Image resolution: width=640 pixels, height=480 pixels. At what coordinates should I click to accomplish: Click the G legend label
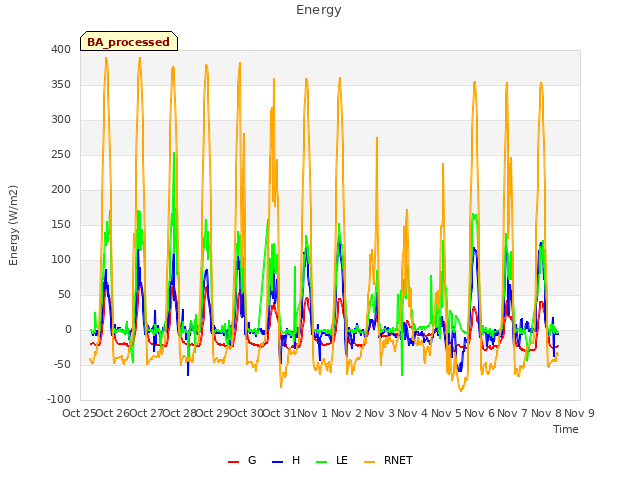(x=252, y=460)
